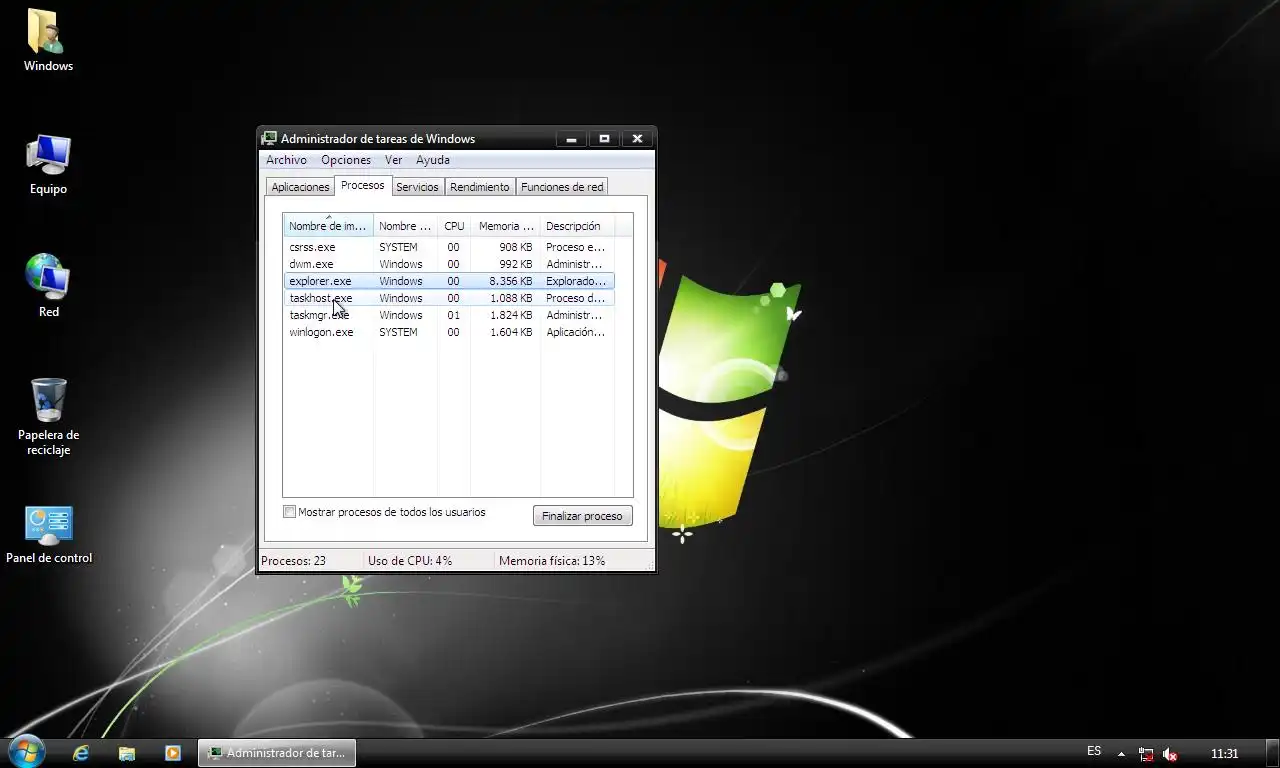Open the Archivo menu
1280x768 pixels.
coord(286,160)
